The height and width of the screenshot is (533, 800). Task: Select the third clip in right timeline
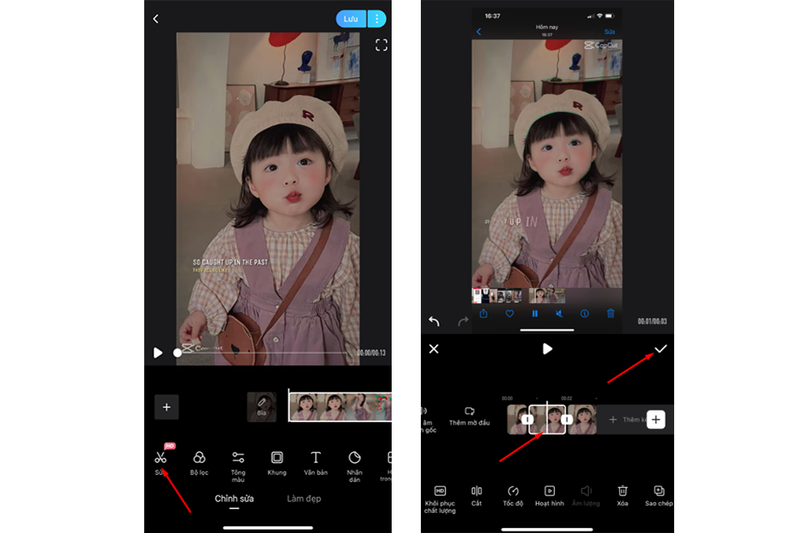point(582,419)
